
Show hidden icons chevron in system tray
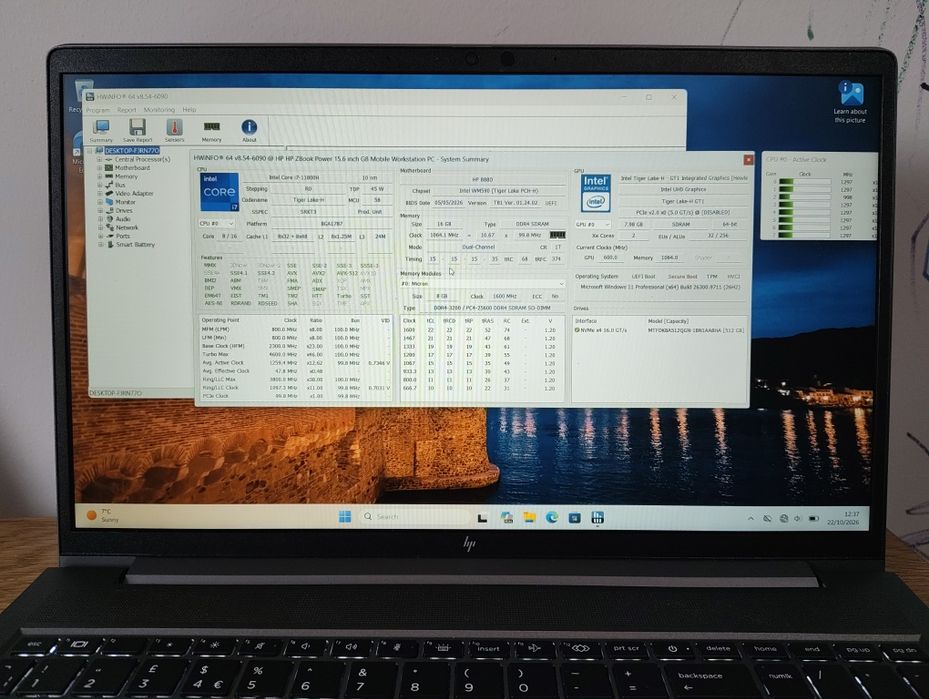tap(751, 518)
